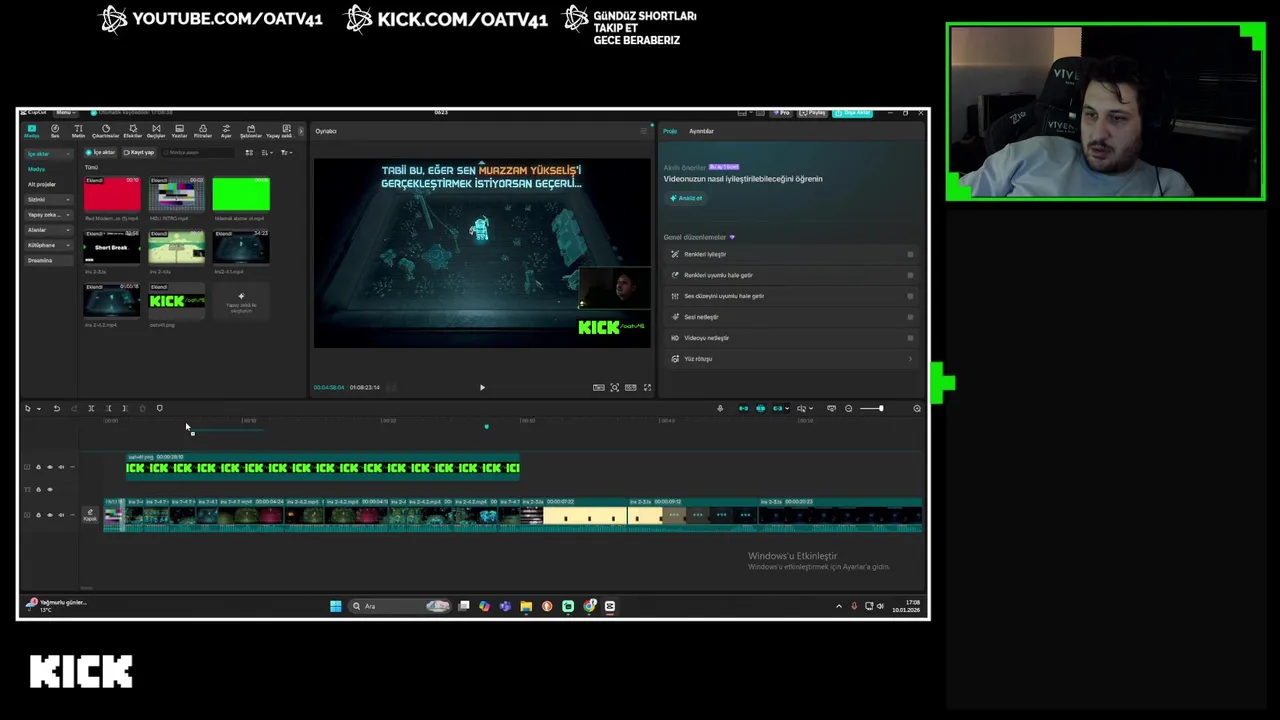
Task: Click the Dışa Aktar export button
Action: [853, 112]
